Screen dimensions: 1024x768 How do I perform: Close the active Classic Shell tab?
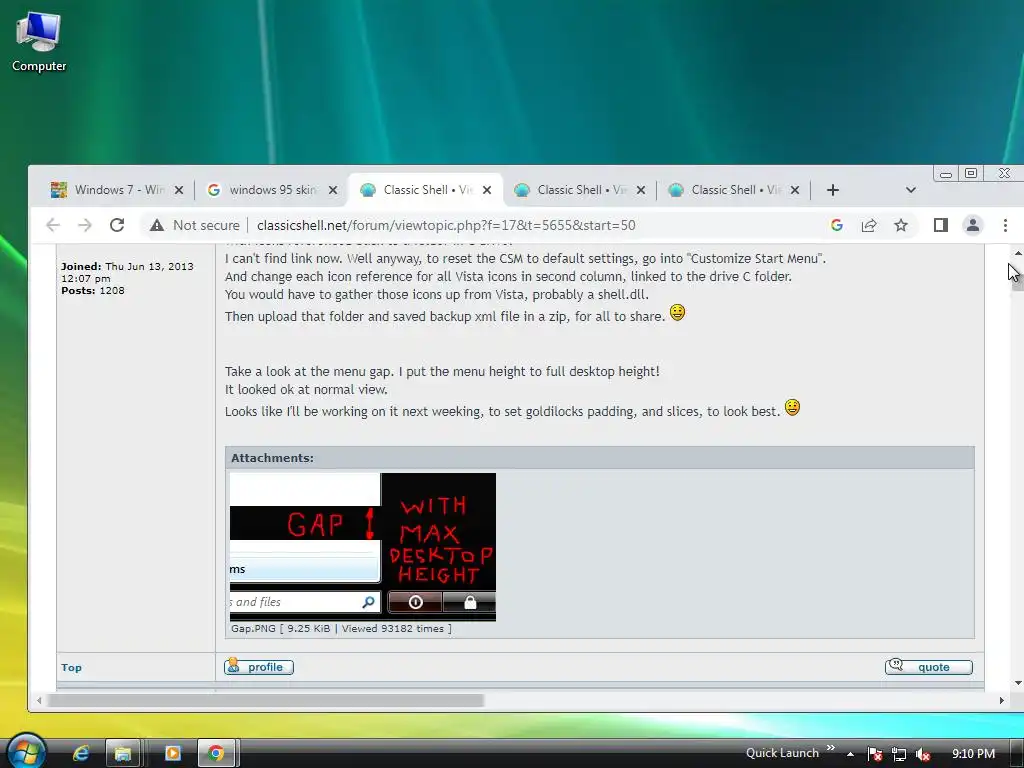click(487, 190)
